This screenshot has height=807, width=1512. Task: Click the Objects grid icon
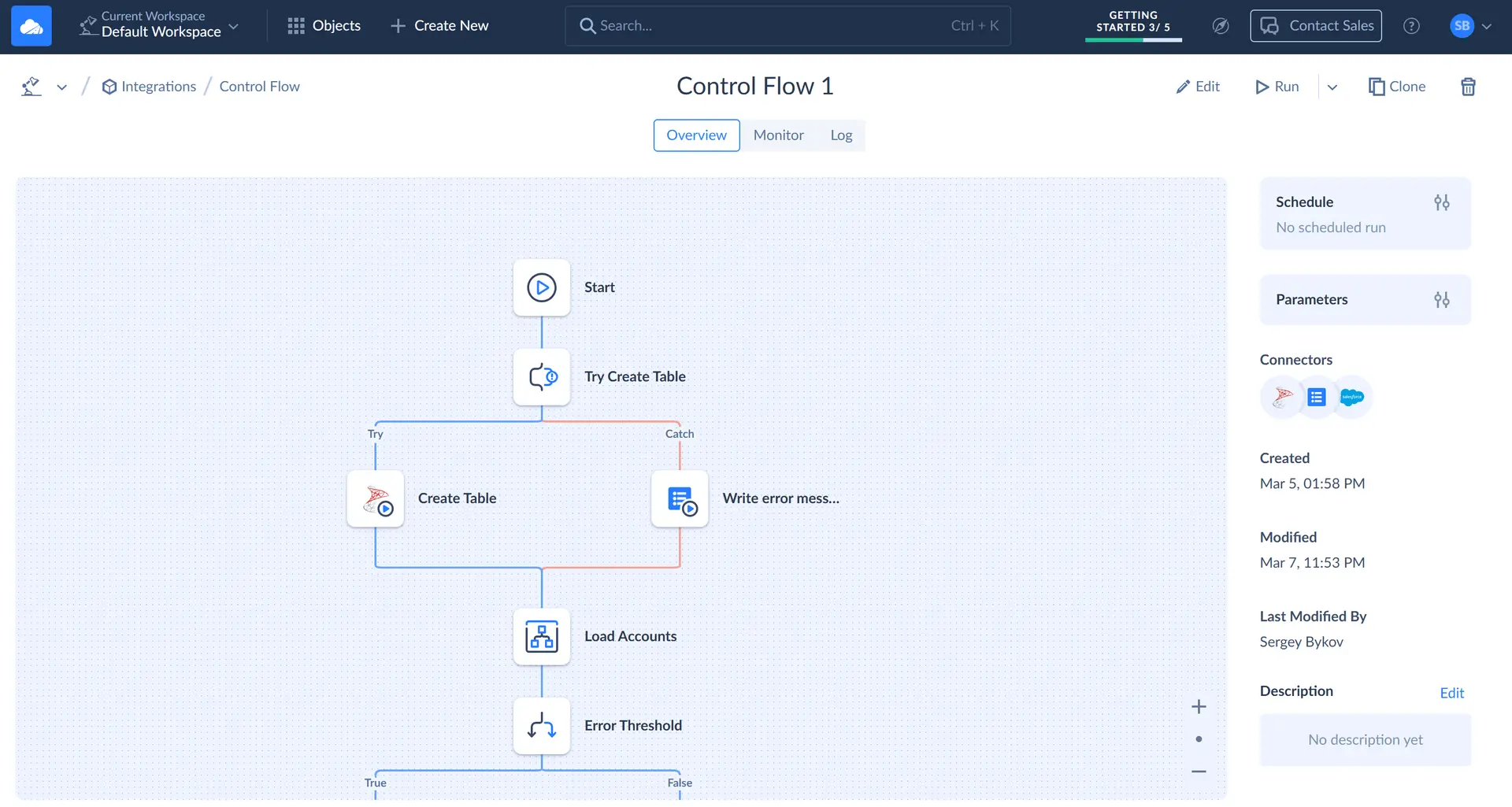coord(296,26)
